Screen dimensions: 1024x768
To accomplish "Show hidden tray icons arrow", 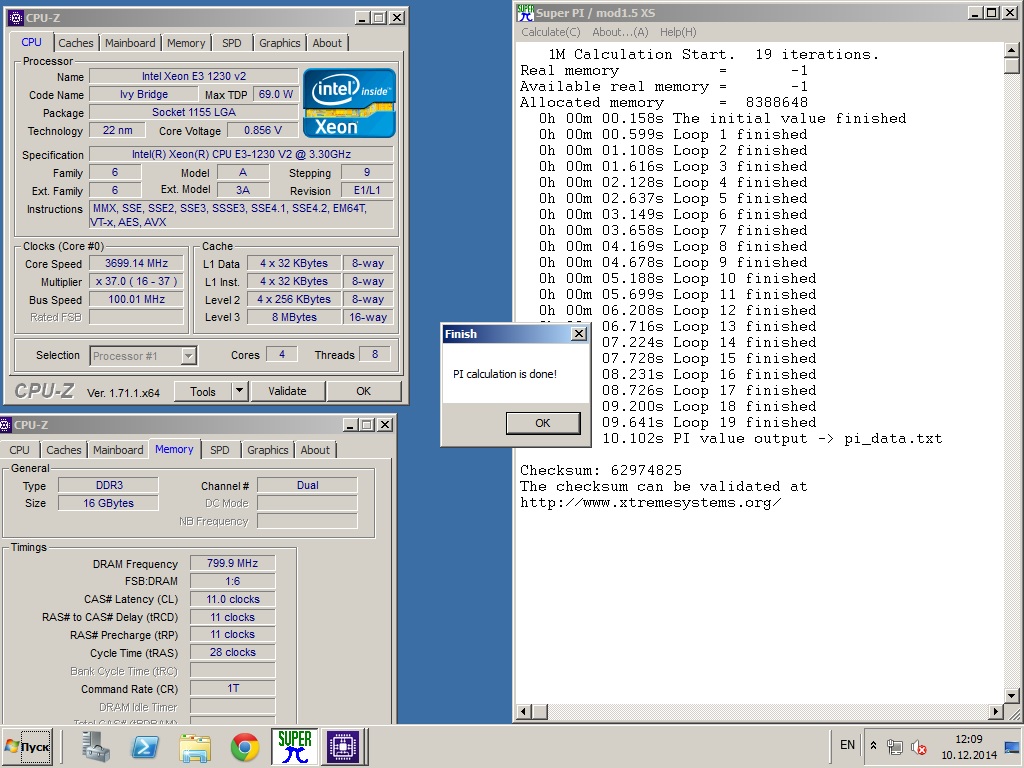I will 873,745.
